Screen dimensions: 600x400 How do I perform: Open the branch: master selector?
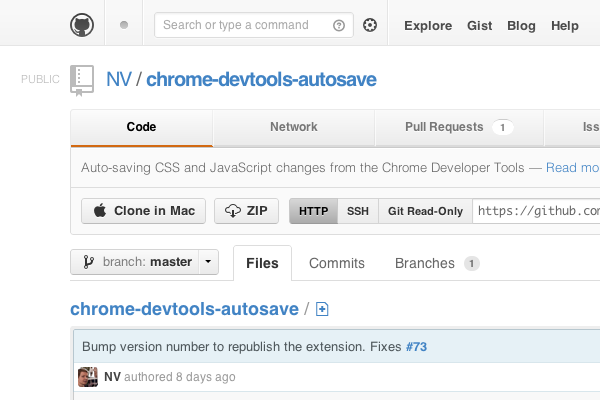[x=144, y=262]
